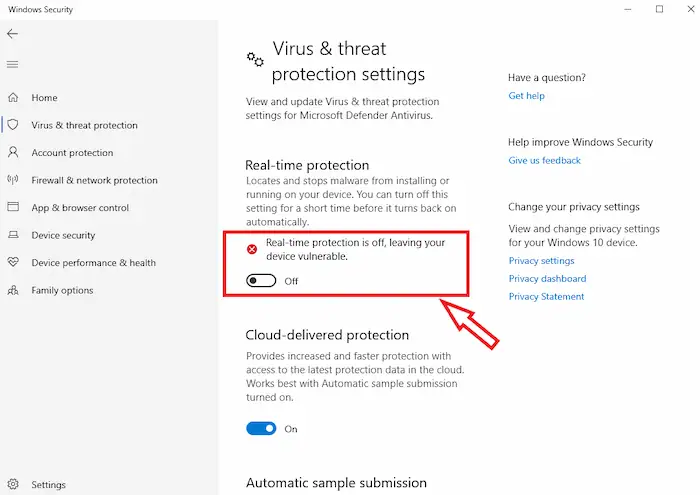Click the Give us feedback link

544,160
